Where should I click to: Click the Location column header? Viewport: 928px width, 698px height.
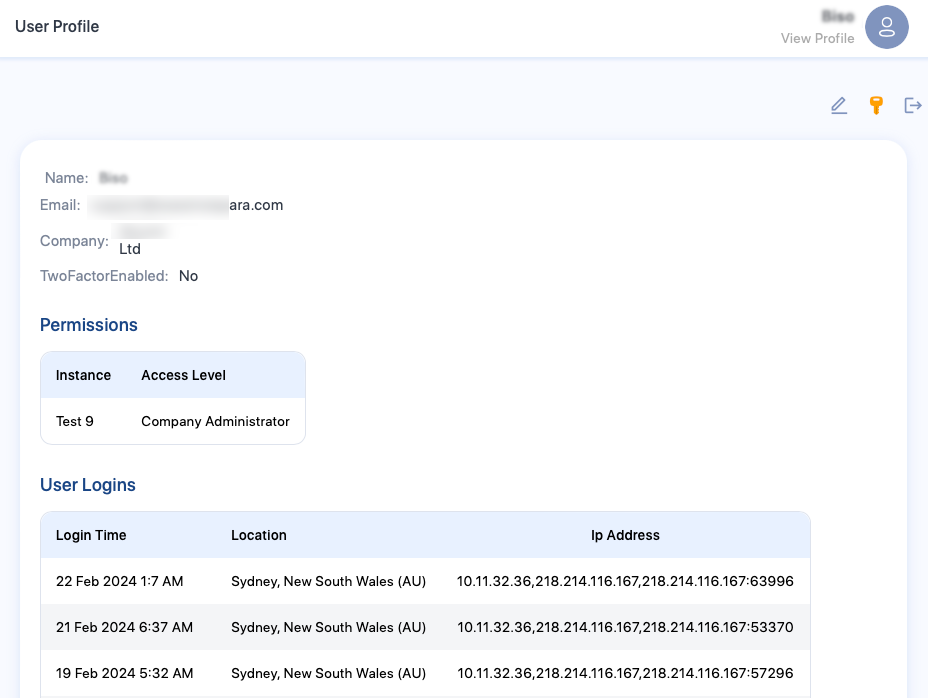pyautogui.click(x=259, y=535)
